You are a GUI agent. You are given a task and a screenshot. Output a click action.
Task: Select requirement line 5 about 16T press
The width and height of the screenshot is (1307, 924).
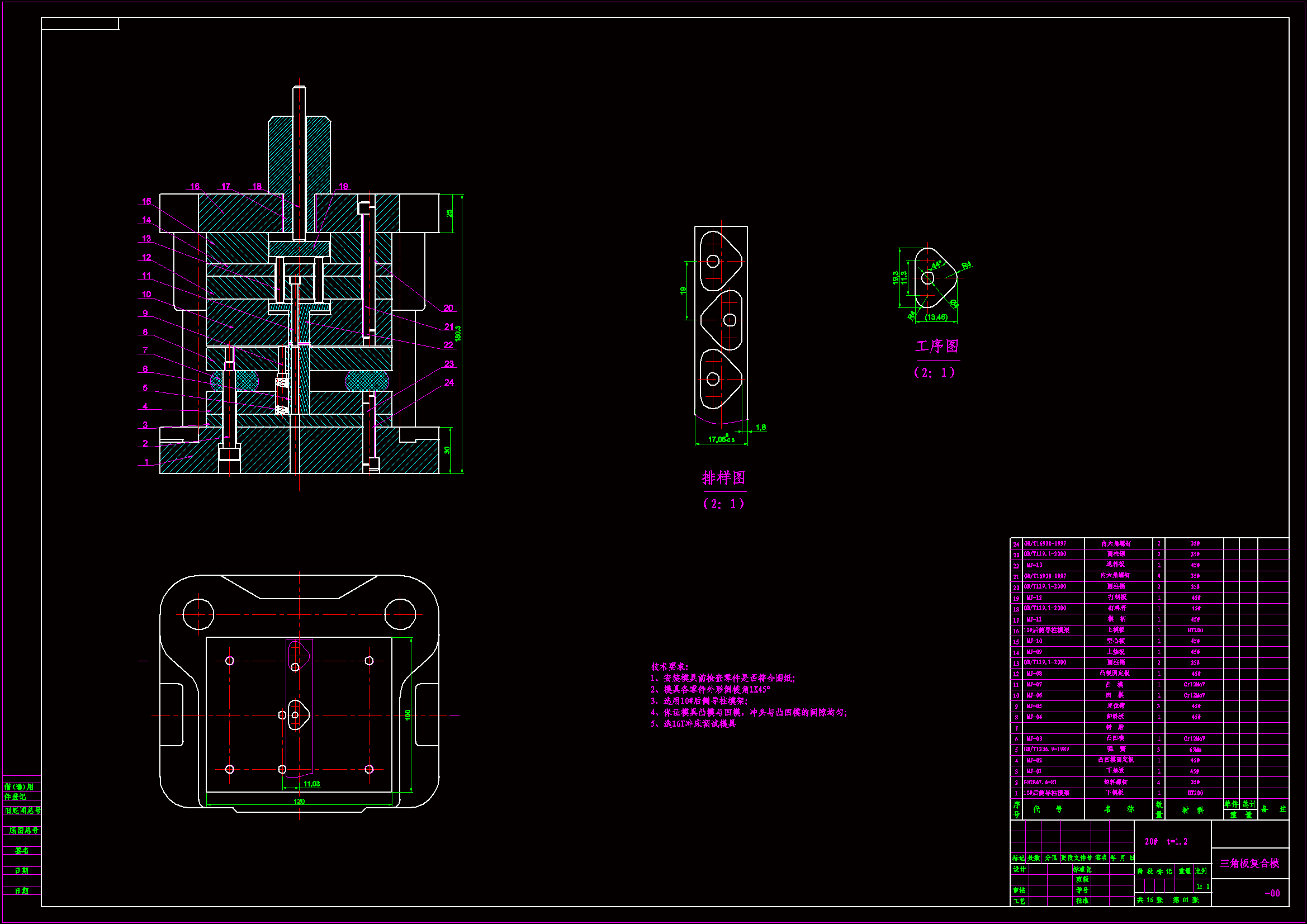[x=693, y=723]
